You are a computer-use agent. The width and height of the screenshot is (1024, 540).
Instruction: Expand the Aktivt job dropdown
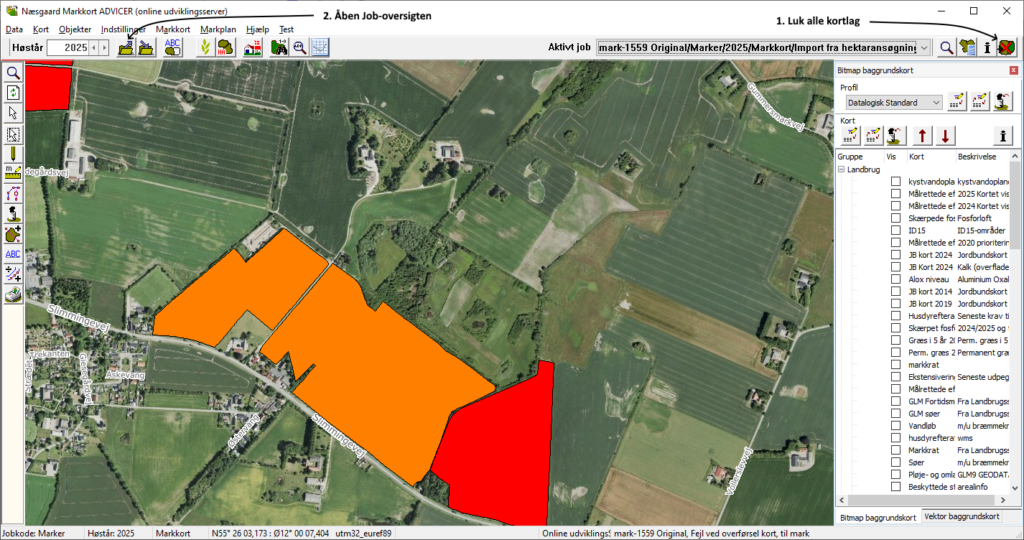[x=924, y=47]
